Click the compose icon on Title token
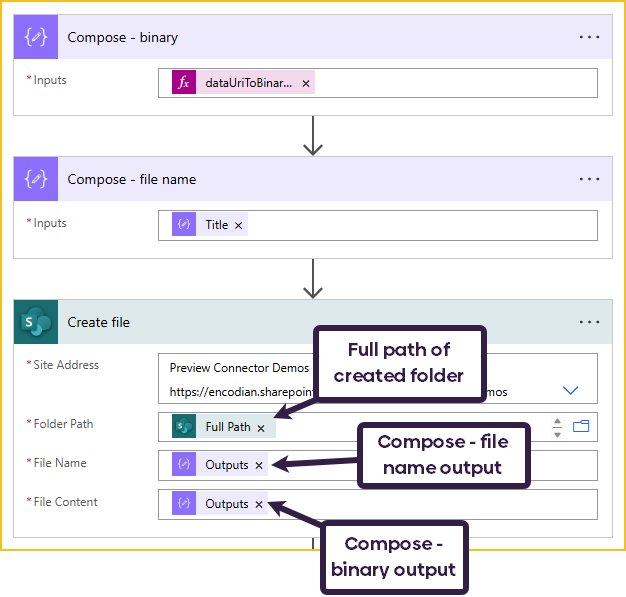 (x=184, y=224)
